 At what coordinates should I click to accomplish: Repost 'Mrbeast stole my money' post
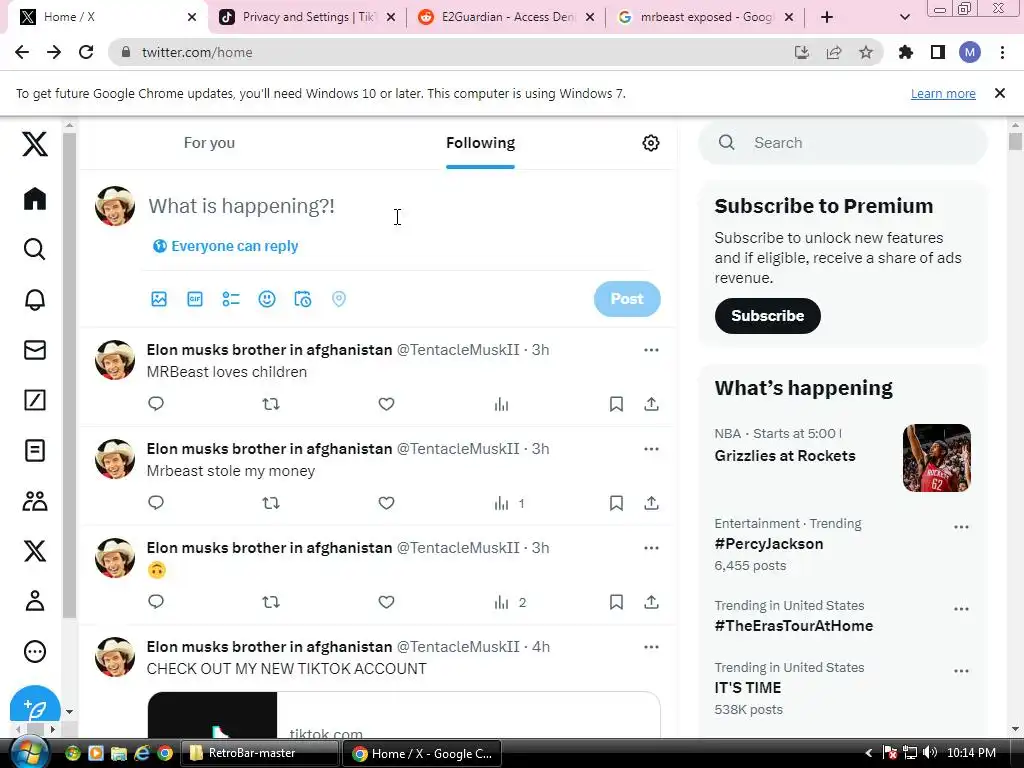(271, 503)
